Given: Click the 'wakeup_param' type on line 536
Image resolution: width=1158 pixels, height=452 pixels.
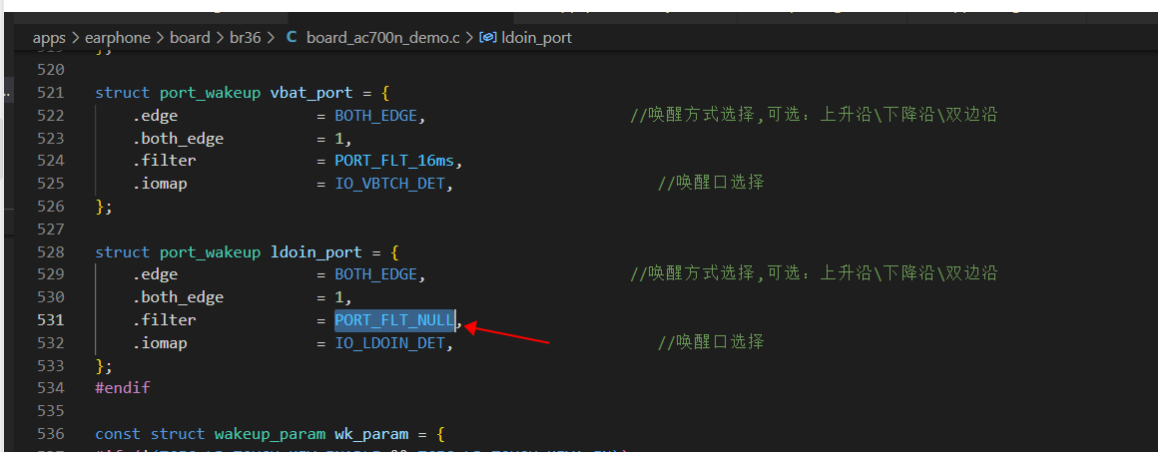Looking at the screenshot, I should 270,433.
